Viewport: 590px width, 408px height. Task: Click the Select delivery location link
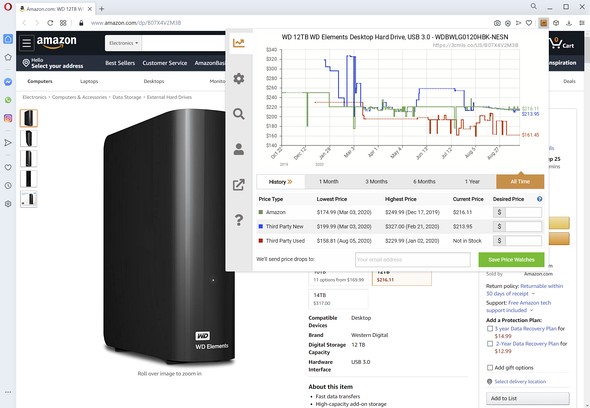[520, 382]
